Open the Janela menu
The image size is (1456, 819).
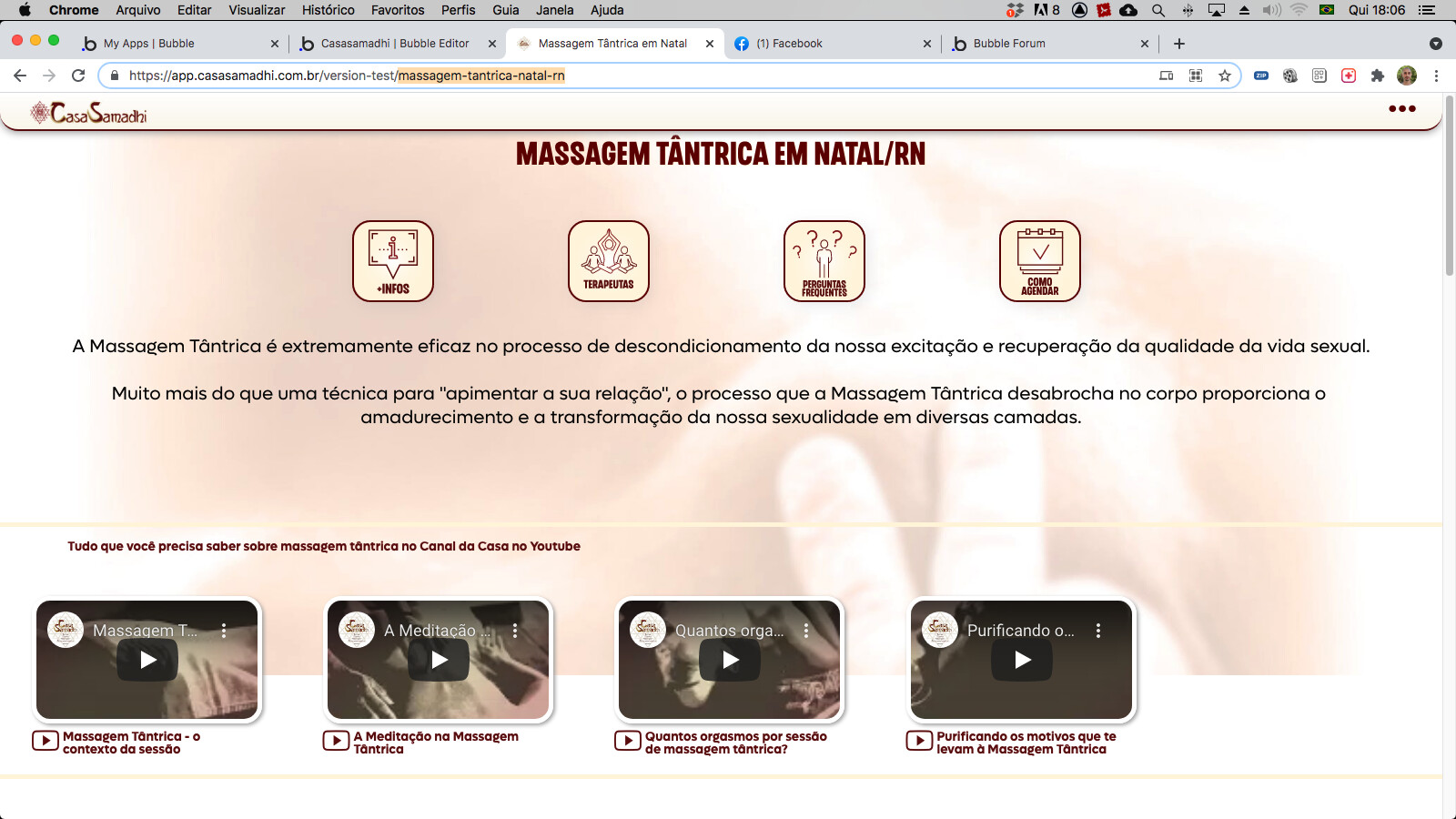coord(555,10)
